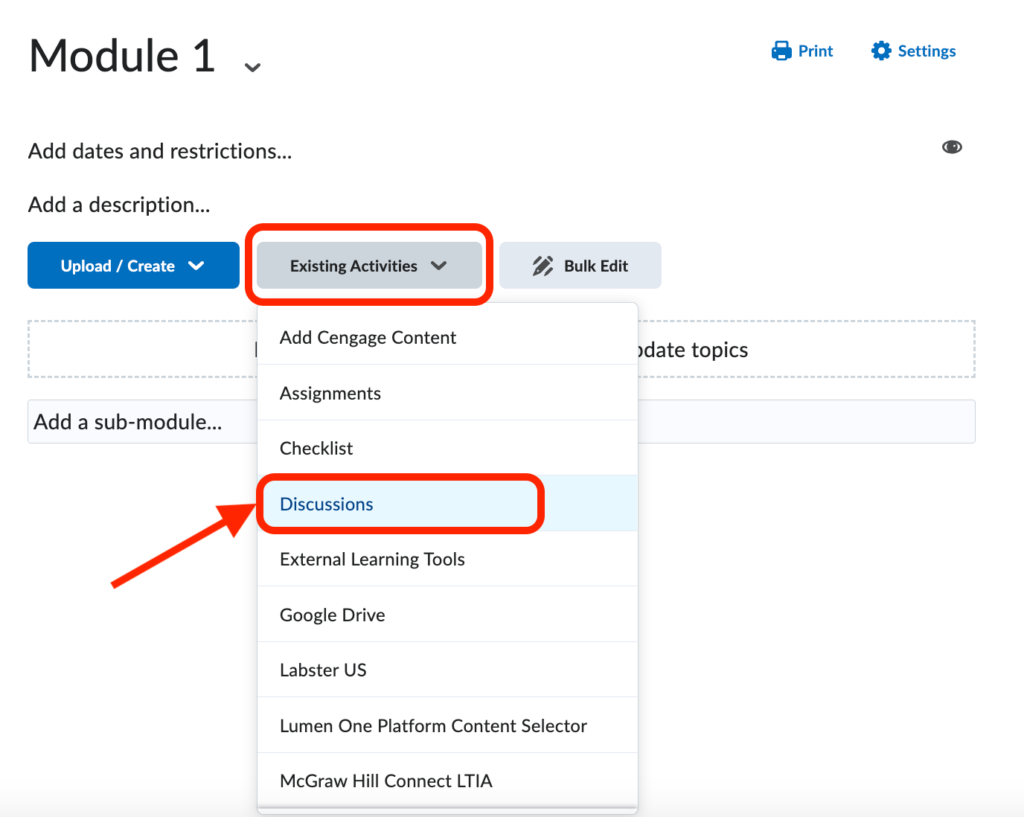Viewport: 1024px width, 817px height.
Task: Click Add dates and restrictions link
Action: tap(160, 152)
